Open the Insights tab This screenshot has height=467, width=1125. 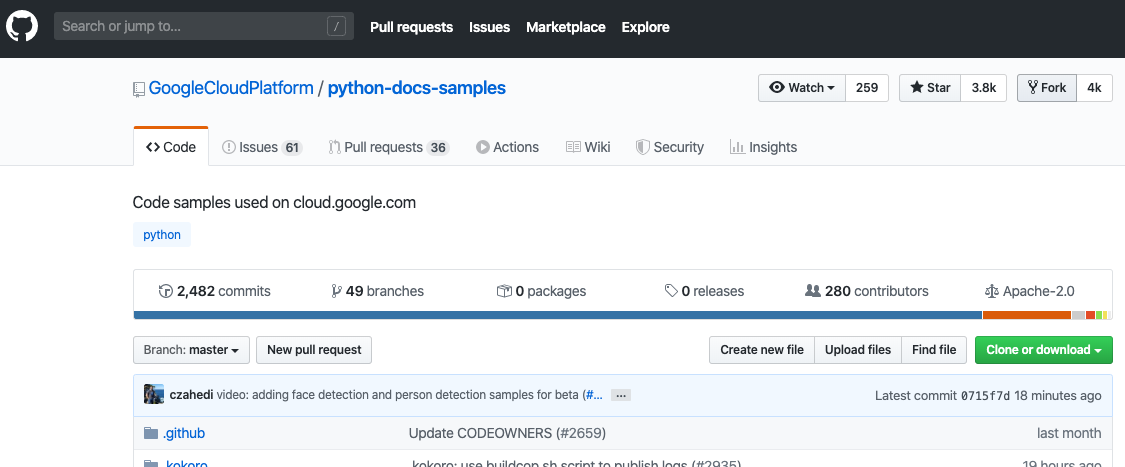[763, 147]
